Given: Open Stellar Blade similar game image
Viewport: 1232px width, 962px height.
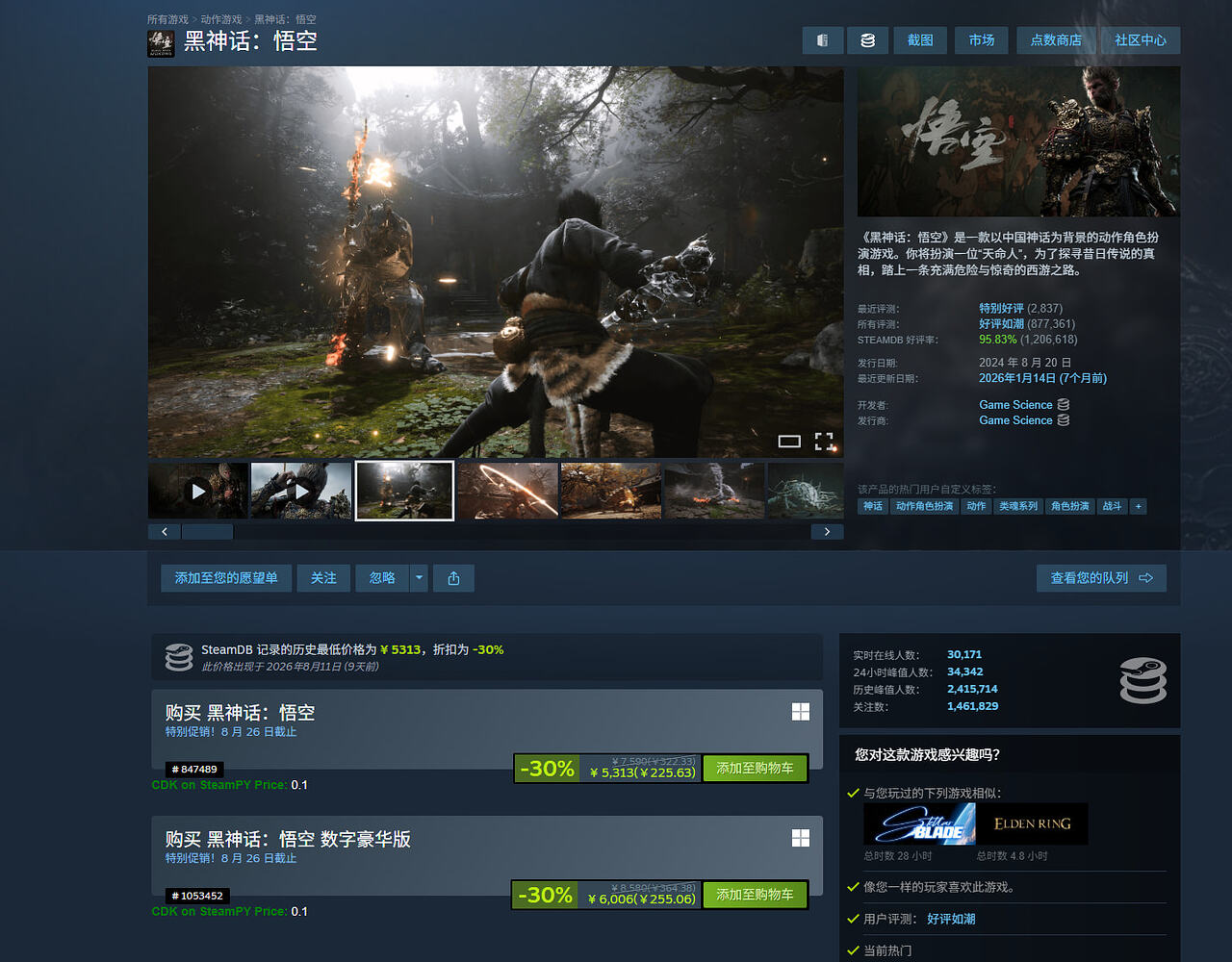Looking at the screenshot, I should [x=919, y=824].
